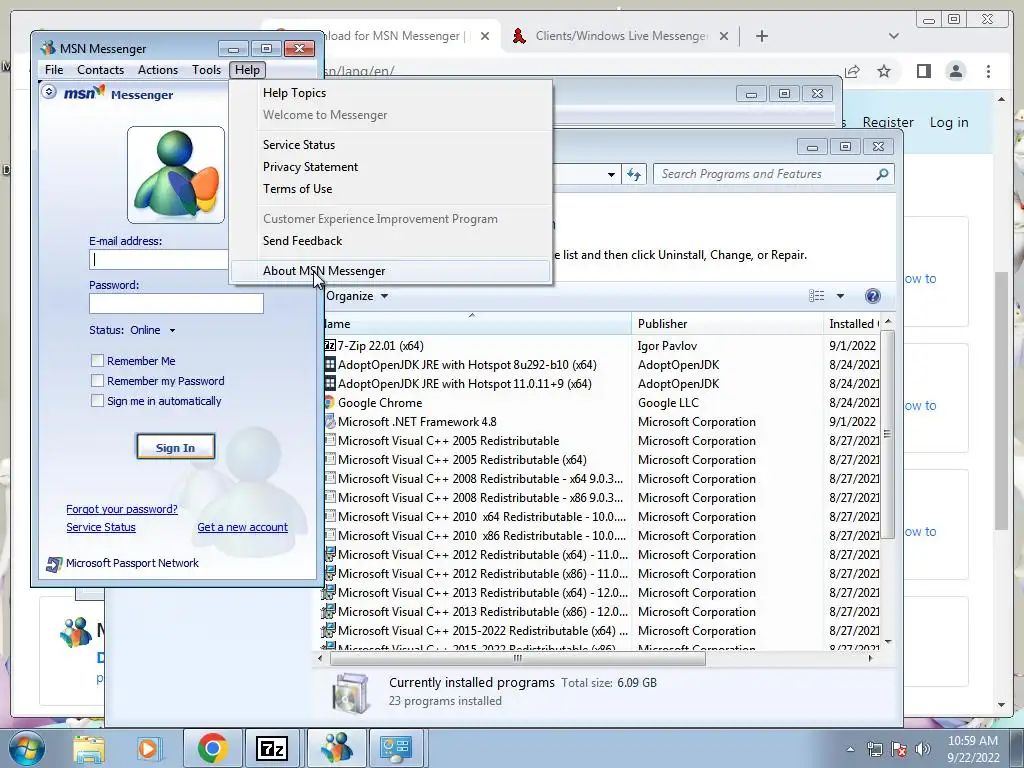Click the msn Messenger header expand arrow icon
This screenshot has width=1024, height=768.
49,92
